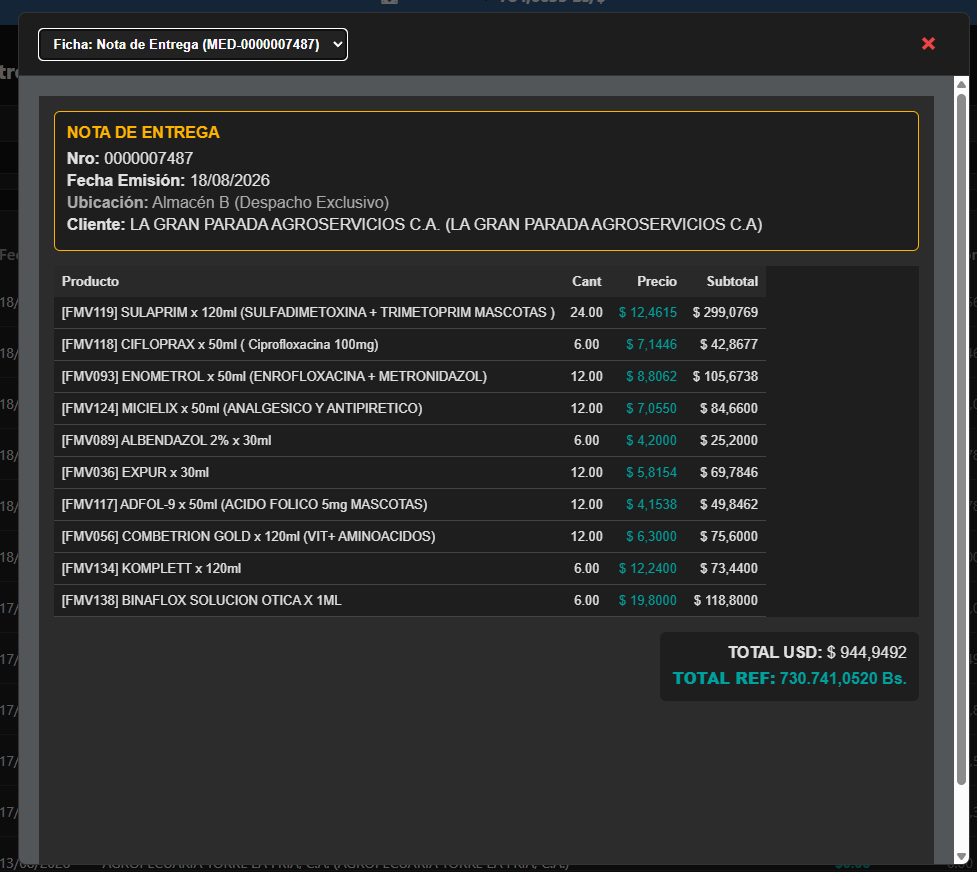Click the subtotal $ 299,0769

pyautogui.click(x=725, y=312)
